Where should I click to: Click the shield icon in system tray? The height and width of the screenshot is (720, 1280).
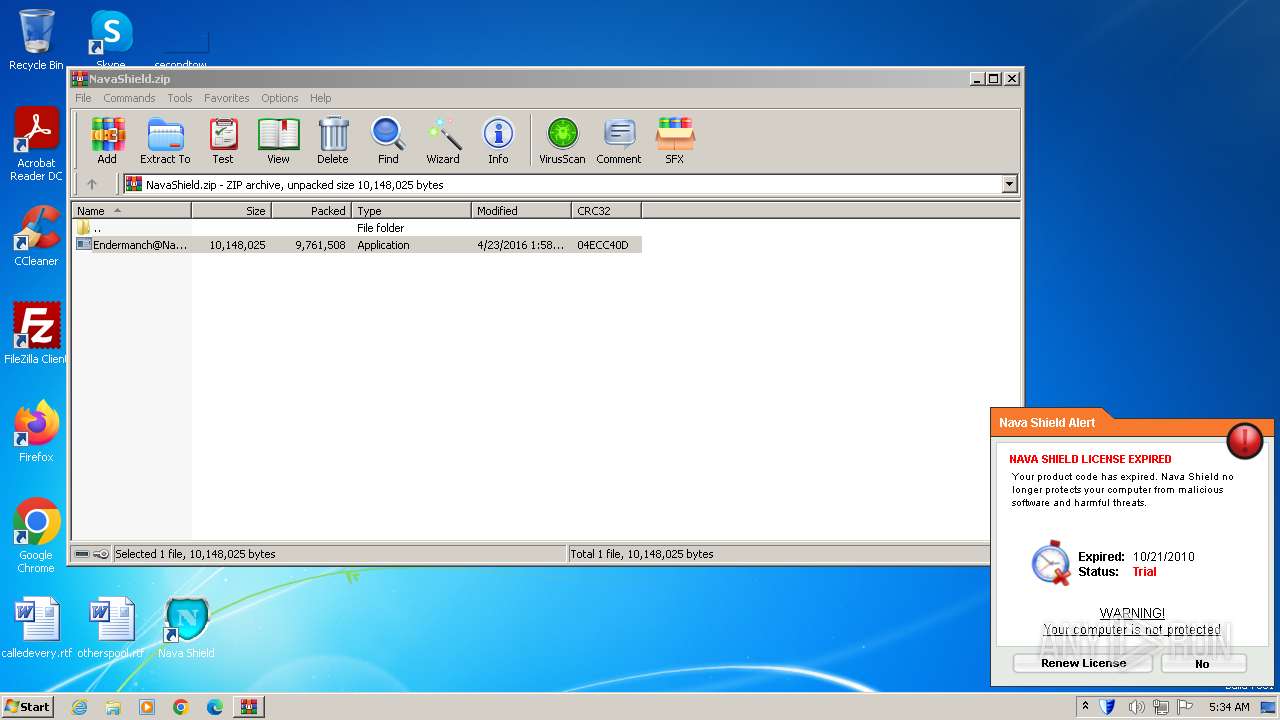click(x=1108, y=707)
